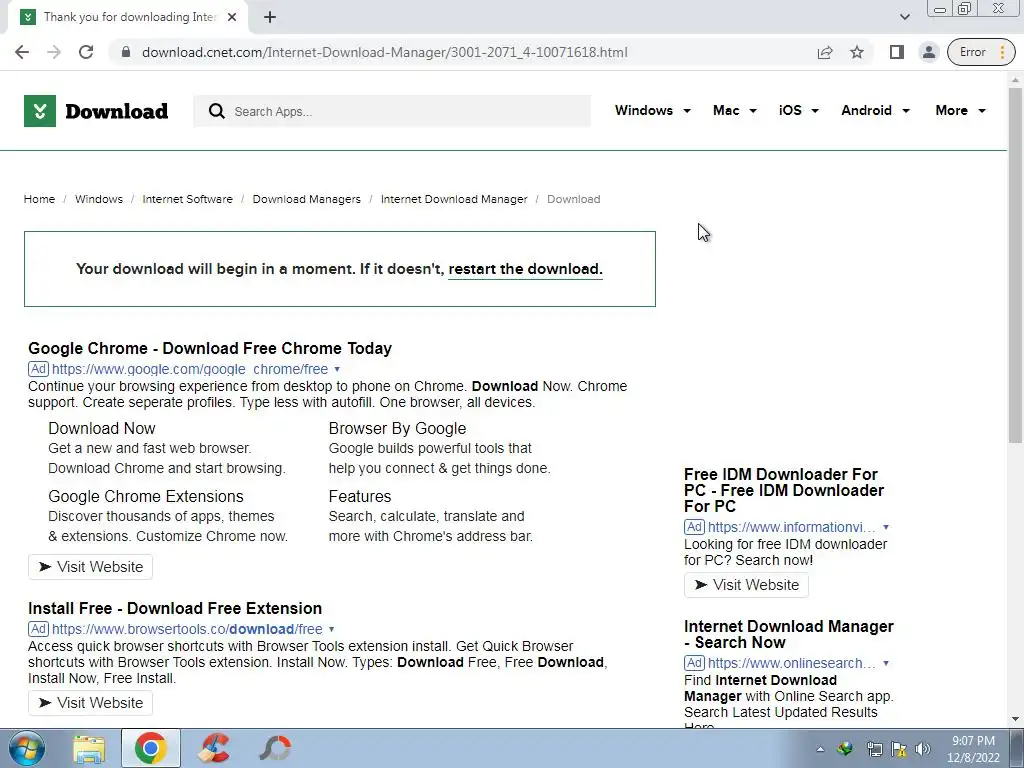Share this page via address bar icon

pos(825,52)
